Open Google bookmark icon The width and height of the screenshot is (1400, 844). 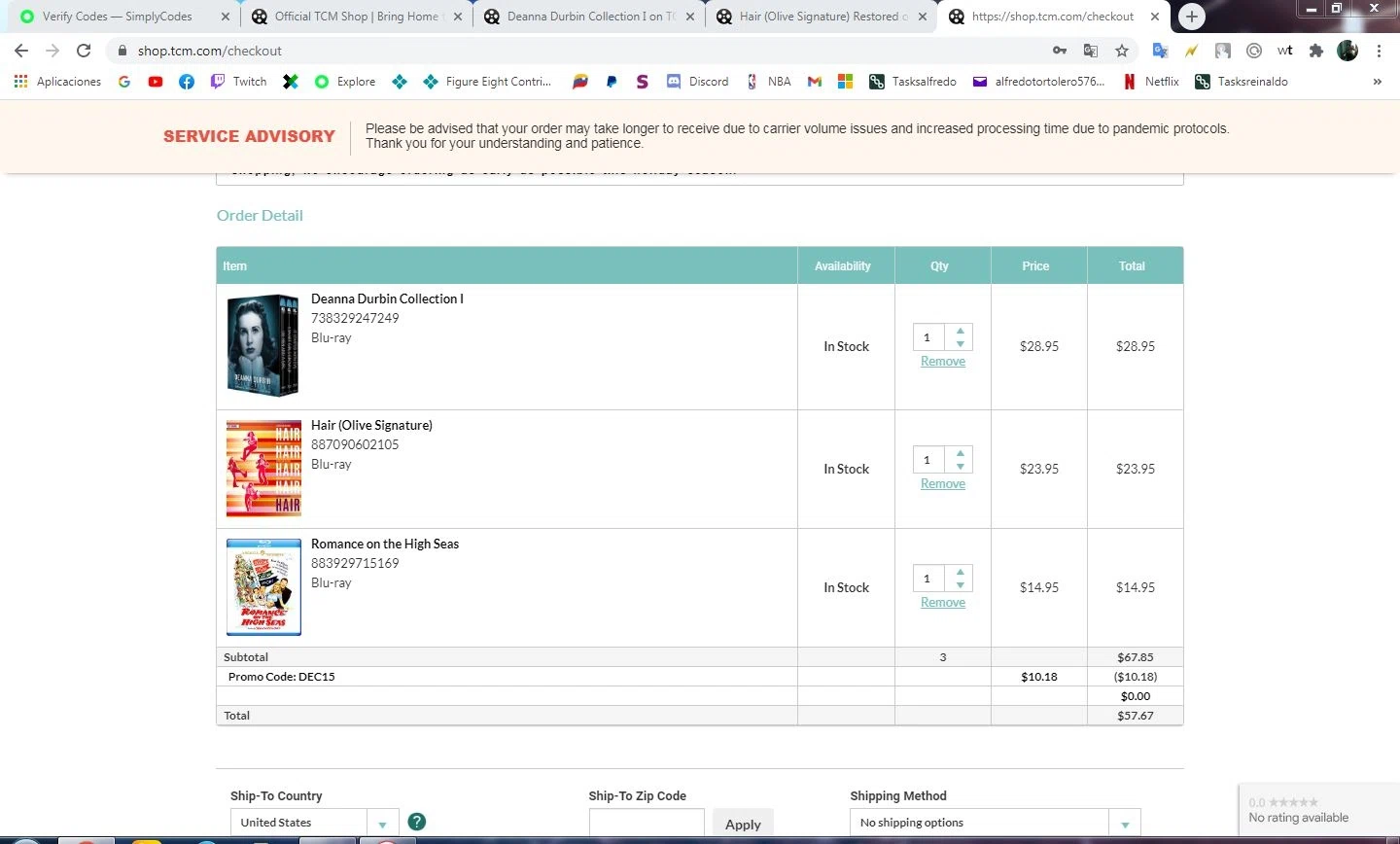tap(124, 82)
